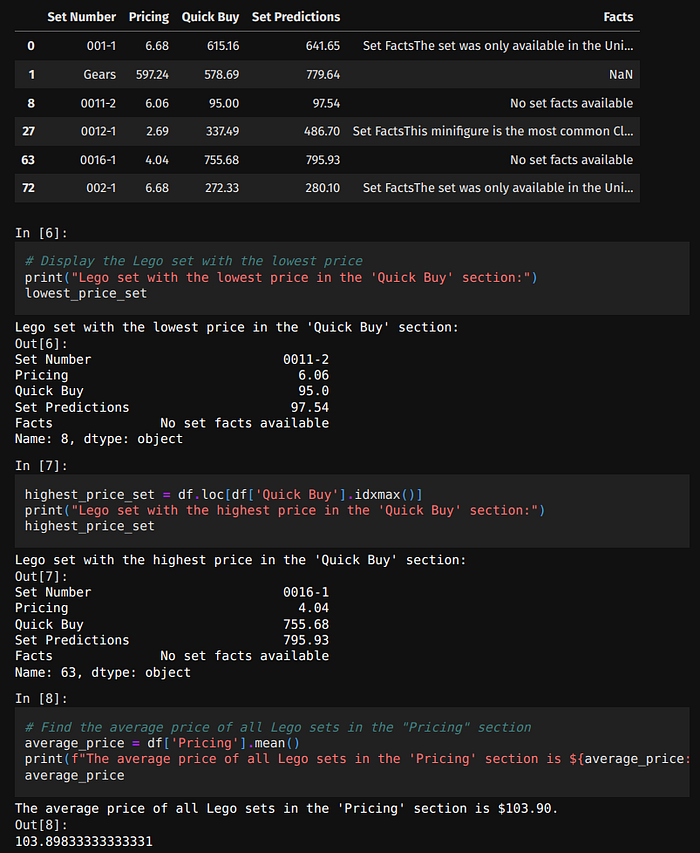Select row index 27 in the table
This screenshot has width=700, height=853.
[29, 131]
